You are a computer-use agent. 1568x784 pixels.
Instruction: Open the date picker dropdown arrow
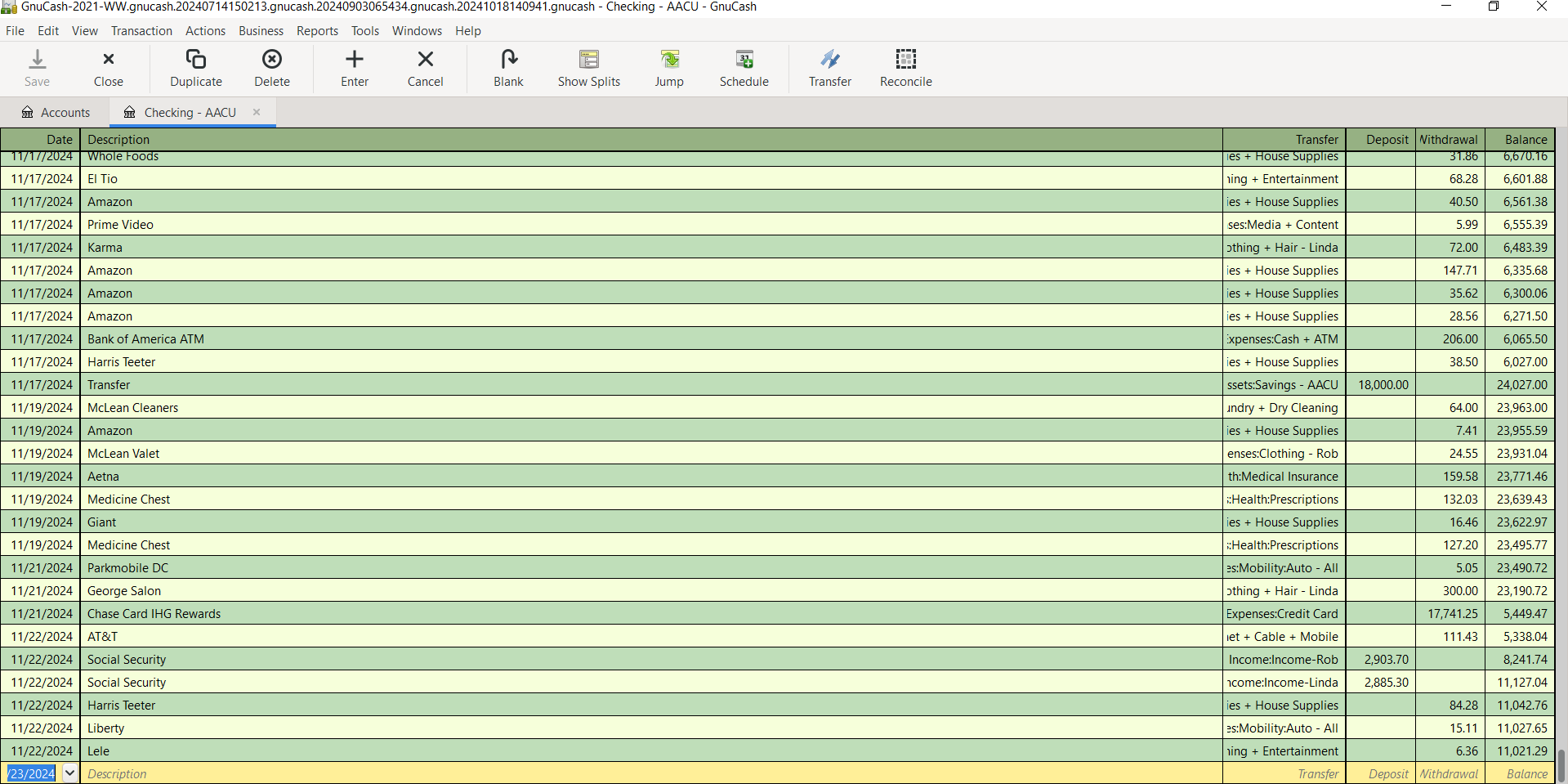coord(69,773)
